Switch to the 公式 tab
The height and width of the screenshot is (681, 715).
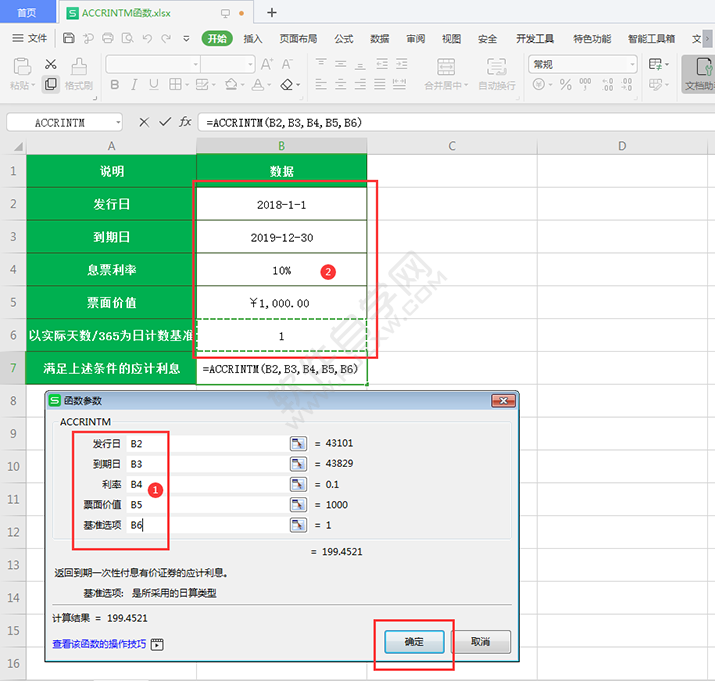click(344, 39)
